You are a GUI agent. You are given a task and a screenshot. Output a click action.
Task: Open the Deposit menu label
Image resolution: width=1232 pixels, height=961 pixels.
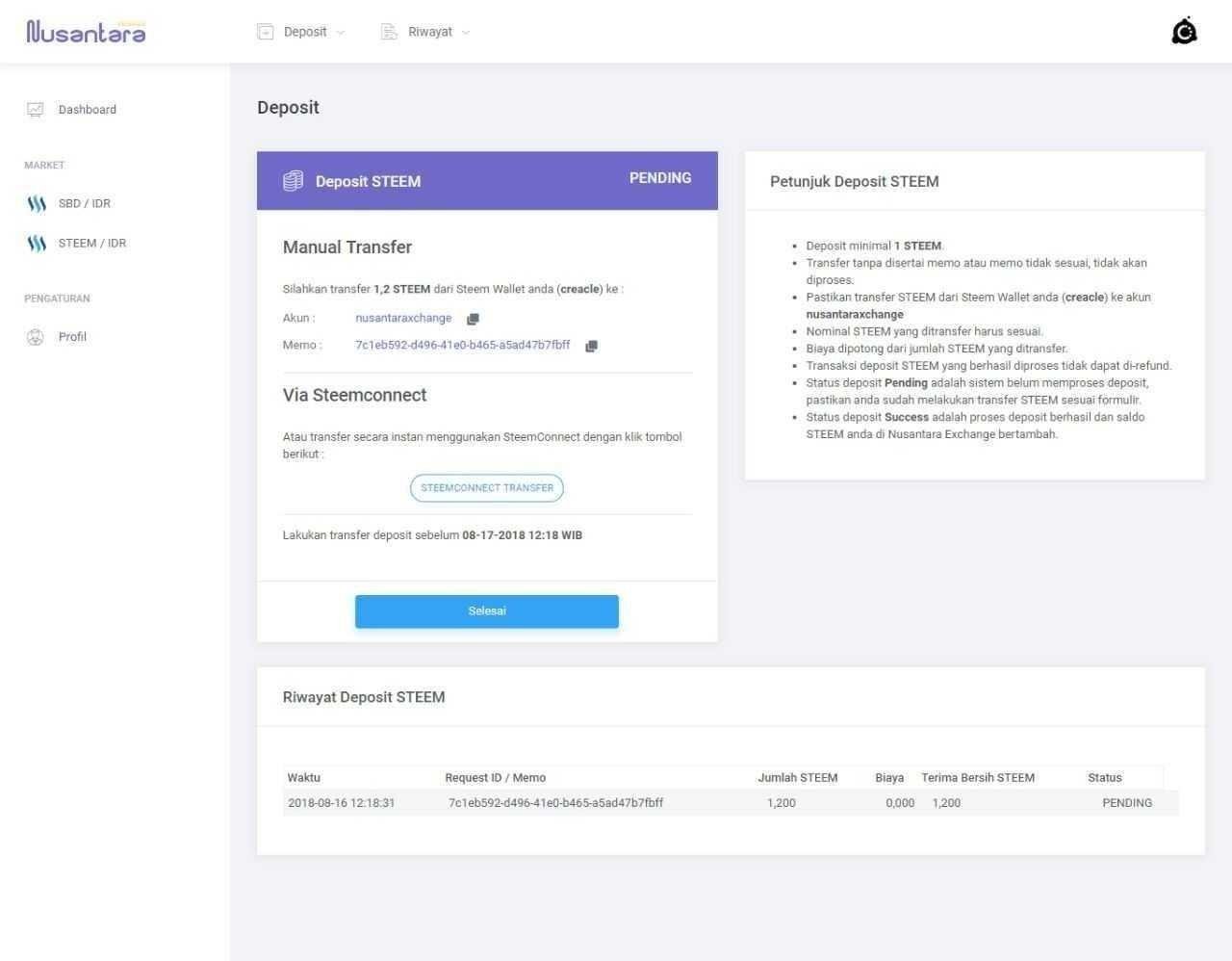(x=305, y=32)
